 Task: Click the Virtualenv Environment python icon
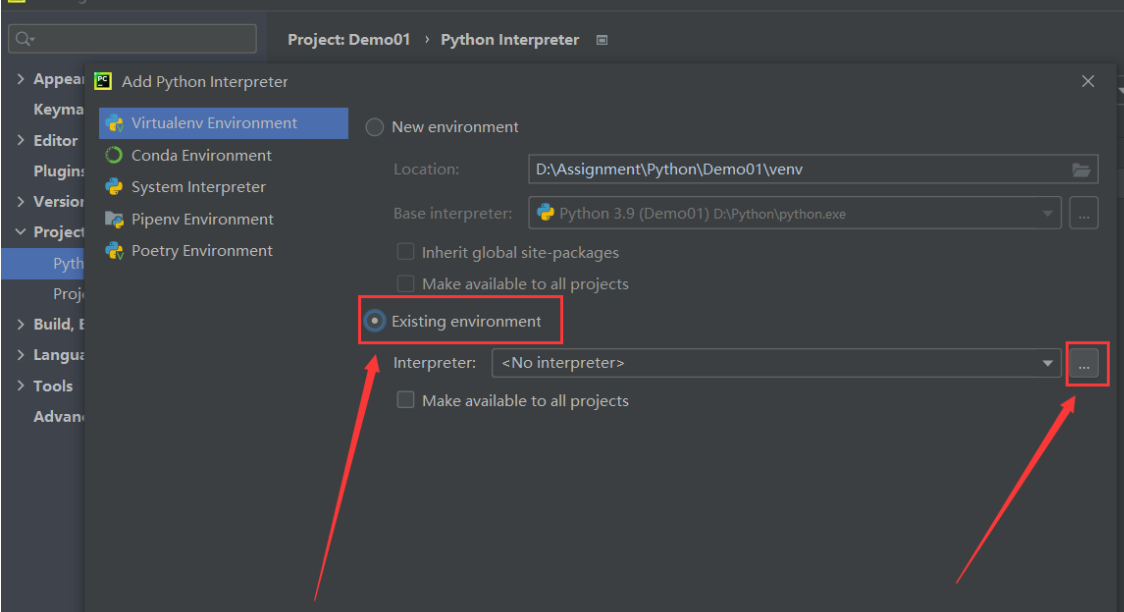click(114, 123)
